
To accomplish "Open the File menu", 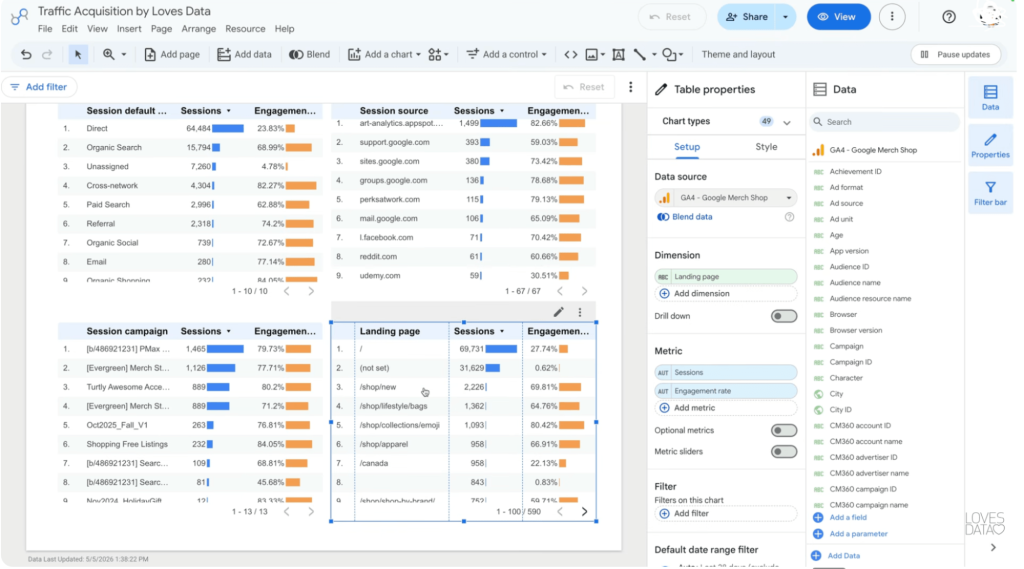I will [45, 29].
